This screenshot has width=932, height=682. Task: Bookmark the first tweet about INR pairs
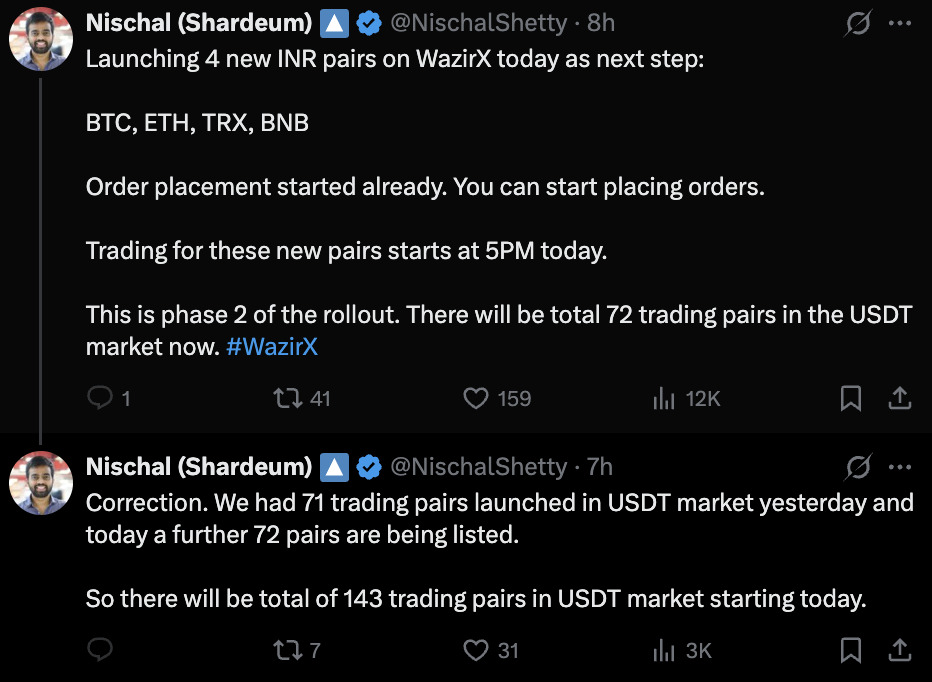coord(850,399)
